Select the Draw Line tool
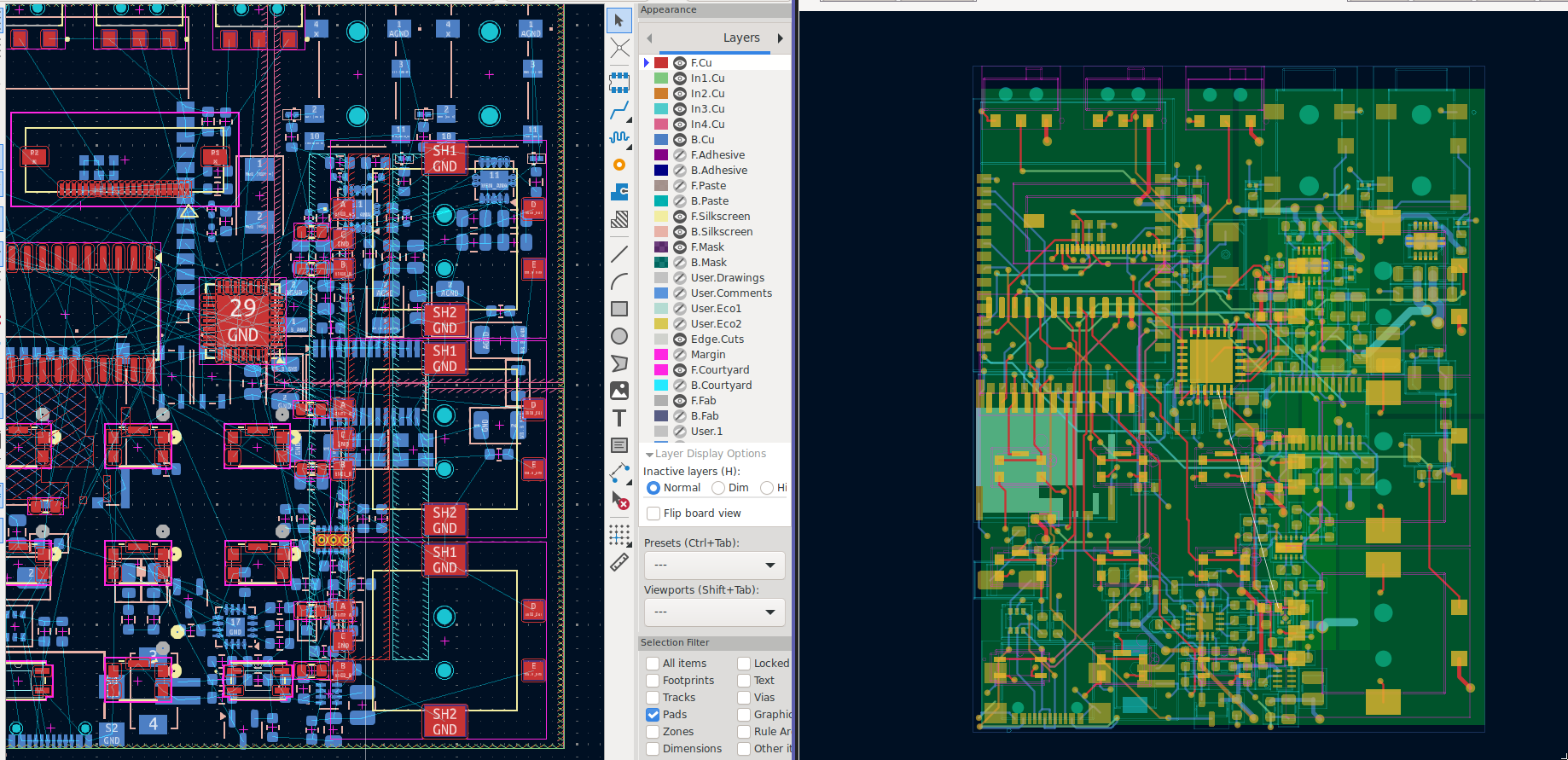The height and width of the screenshot is (760, 1568). (x=619, y=254)
